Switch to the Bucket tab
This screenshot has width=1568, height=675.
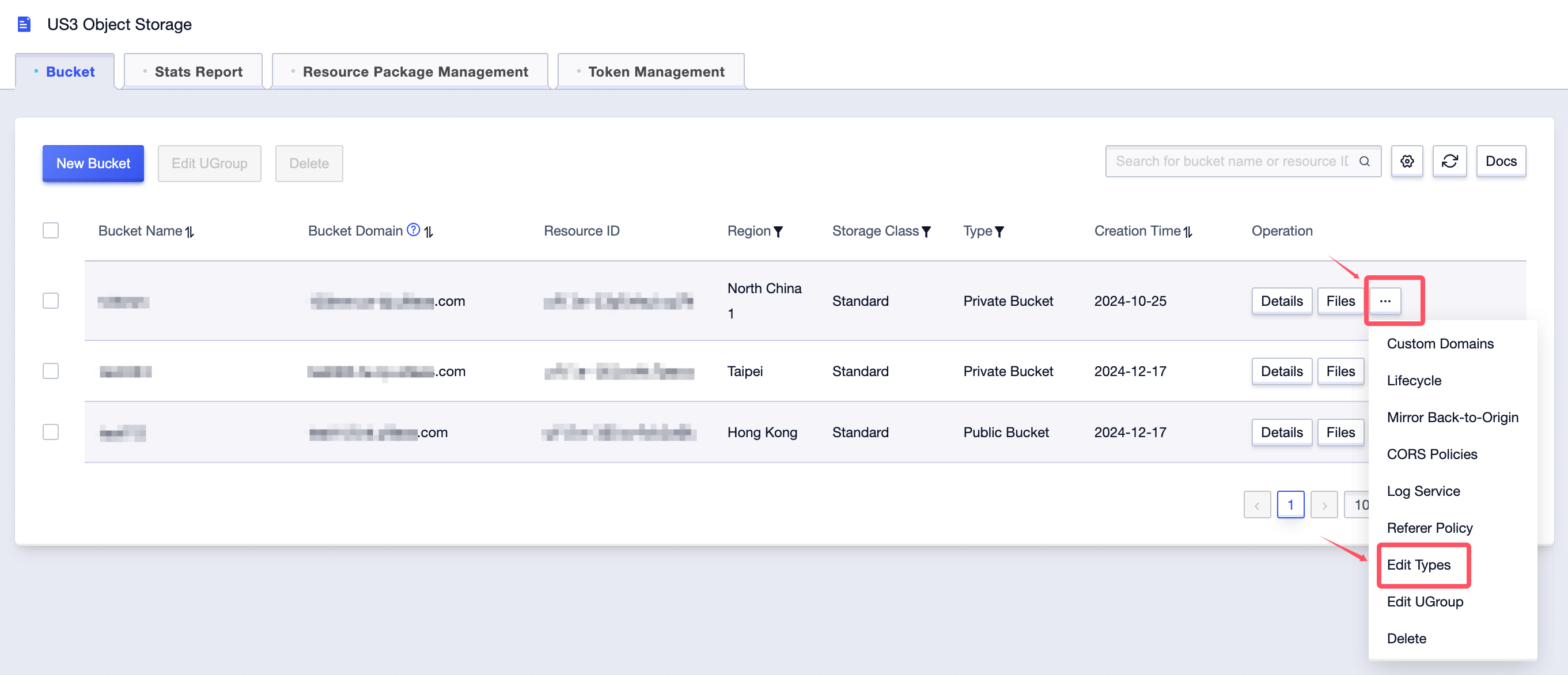coord(65,72)
